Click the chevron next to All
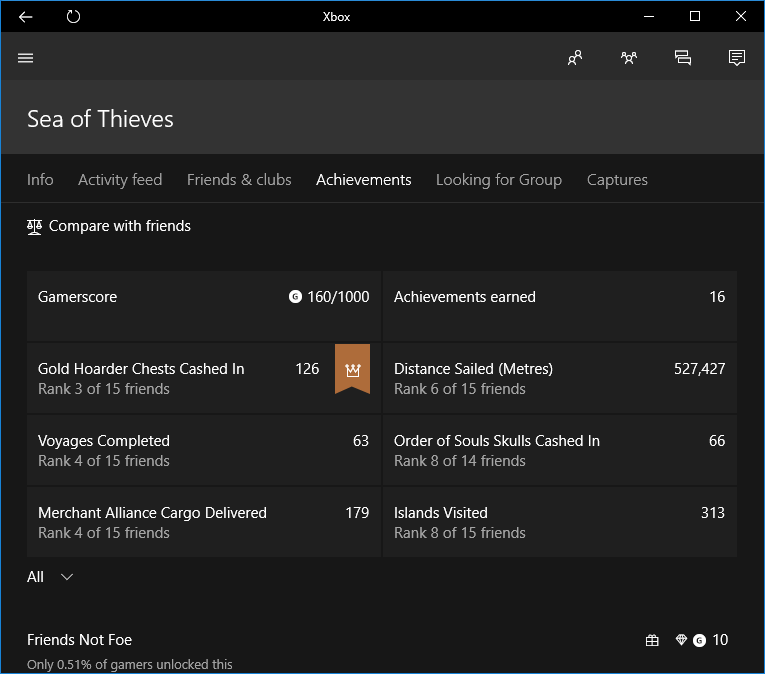 pyautogui.click(x=67, y=577)
